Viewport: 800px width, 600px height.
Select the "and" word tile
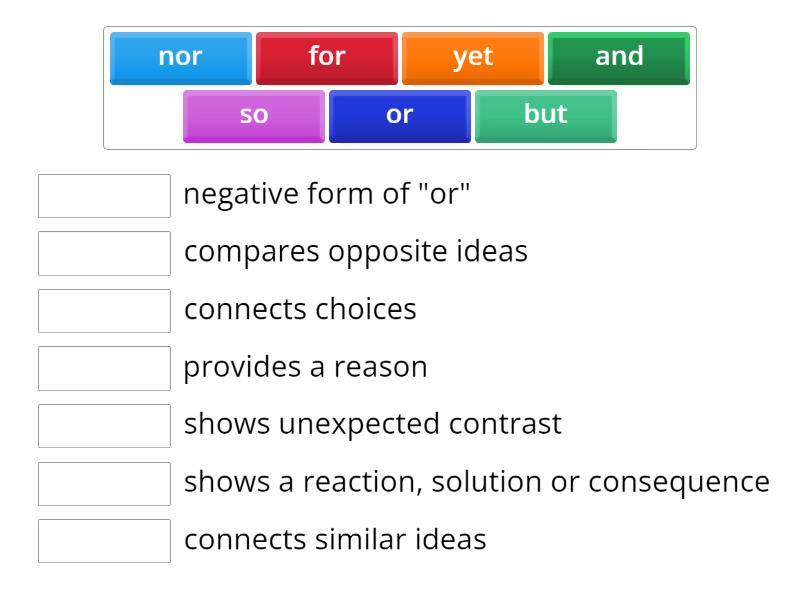click(x=618, y=58)
